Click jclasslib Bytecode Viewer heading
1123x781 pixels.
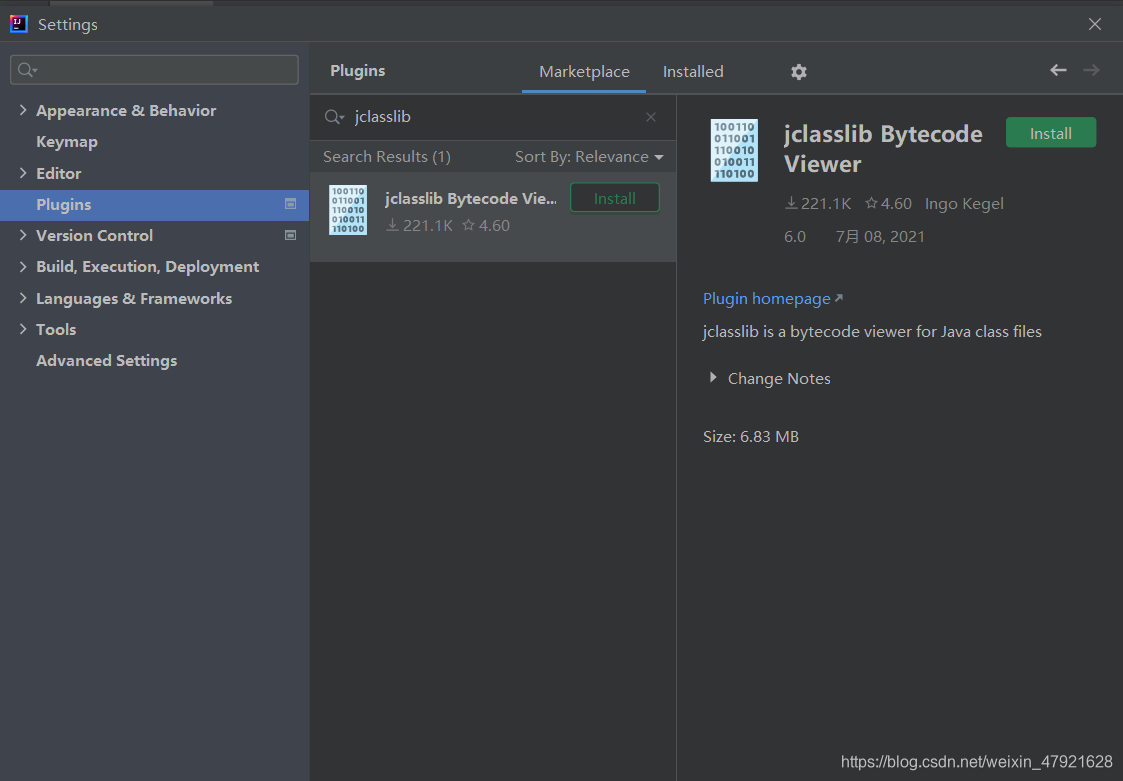[x=883, y=149]
